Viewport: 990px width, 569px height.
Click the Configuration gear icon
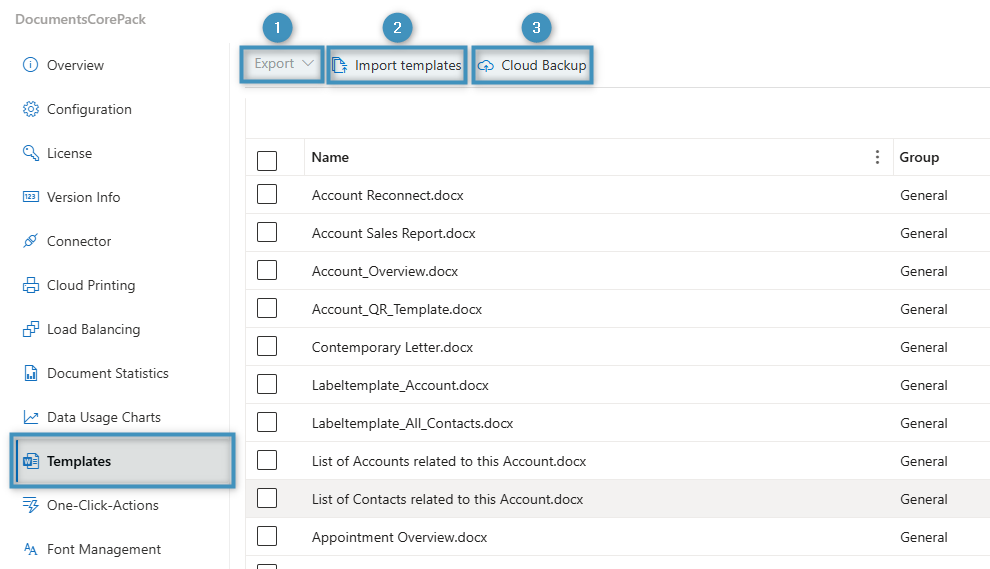(30, 109)
